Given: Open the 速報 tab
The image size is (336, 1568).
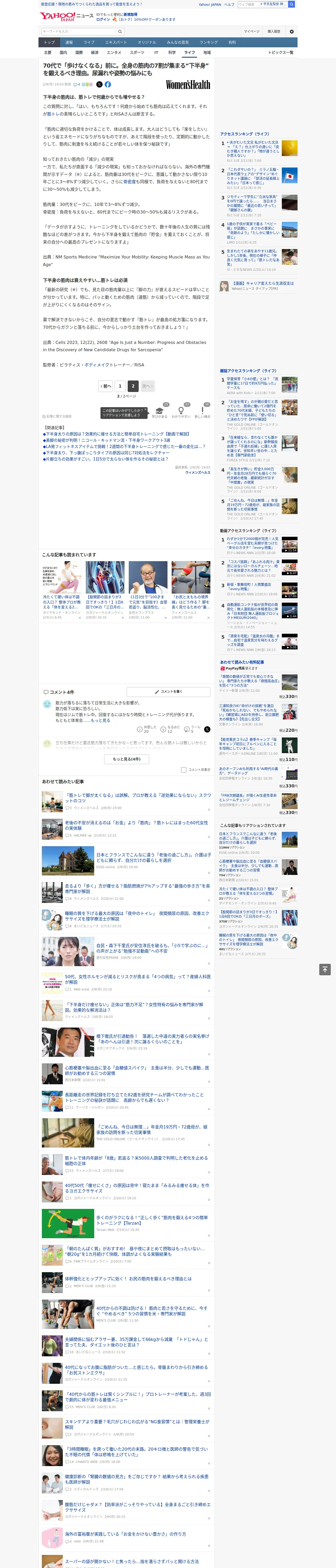Looking at the screenshot, I should (69, 43).
